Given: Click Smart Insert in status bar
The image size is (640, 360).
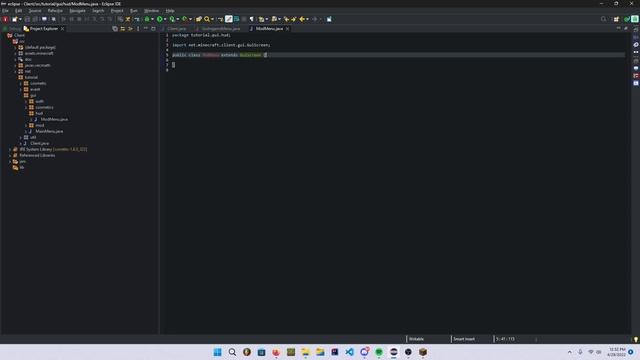Looking at the screenshot, I should click(464, 339).
